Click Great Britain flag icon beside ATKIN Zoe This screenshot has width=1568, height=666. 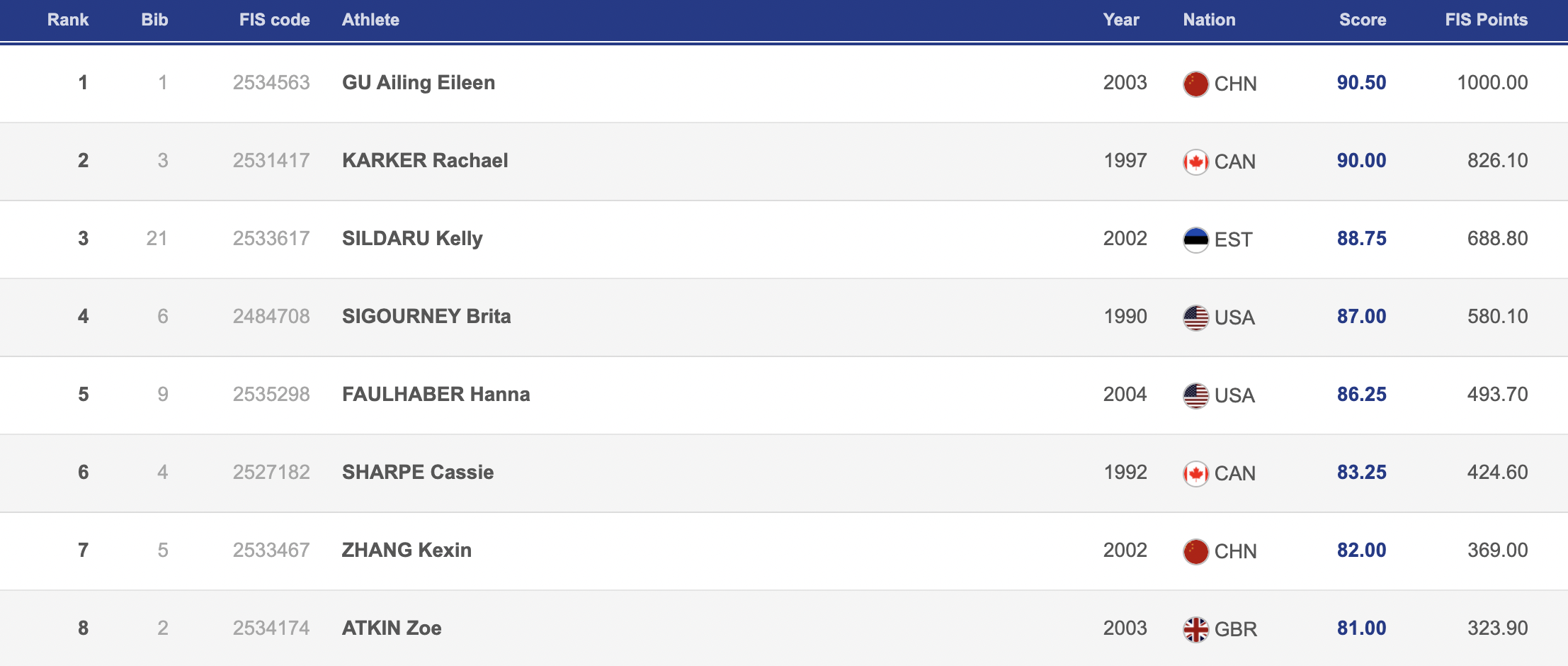click(x=1195, y=629)
